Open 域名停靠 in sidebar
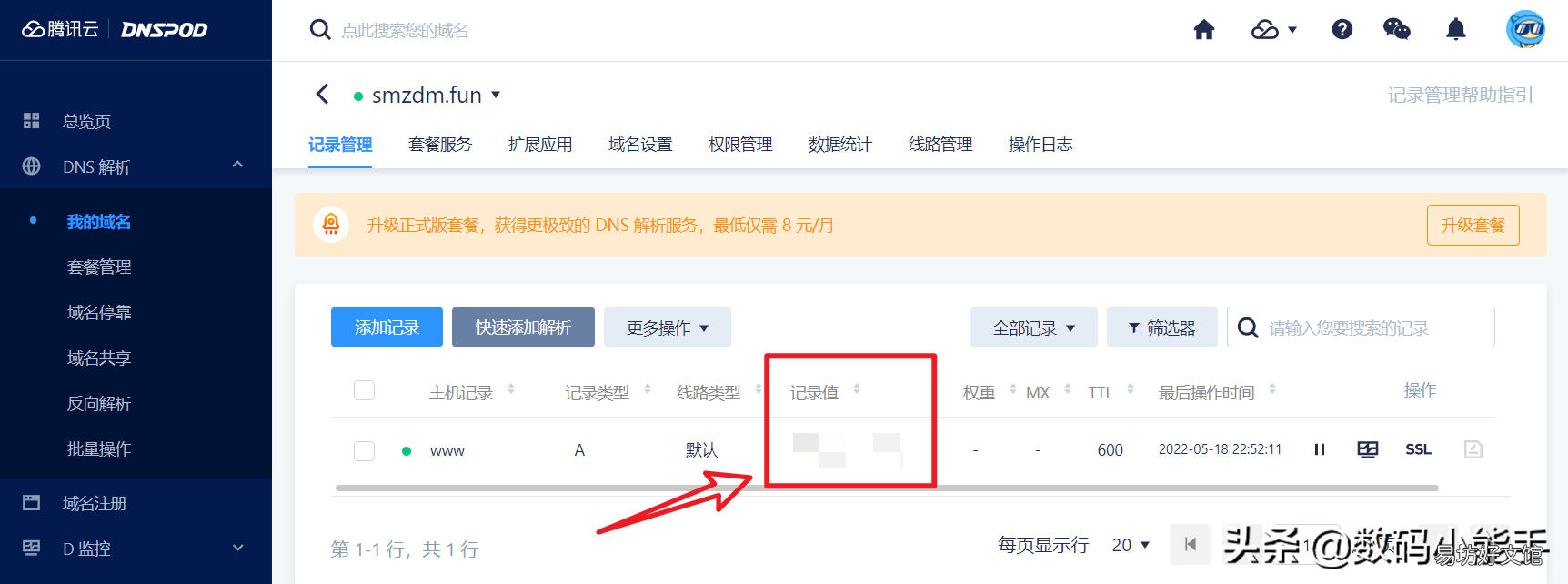Viewport: 1568px width, 584px height. coord(99,313)
